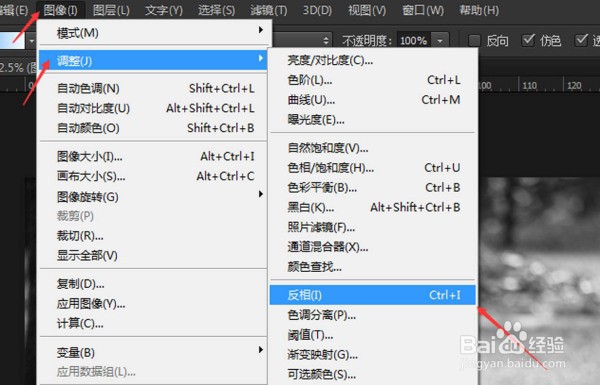Open 亮度/对比度(C)... adjustment
This screenshot has width=600, height=385.
[x=372, y=60]
